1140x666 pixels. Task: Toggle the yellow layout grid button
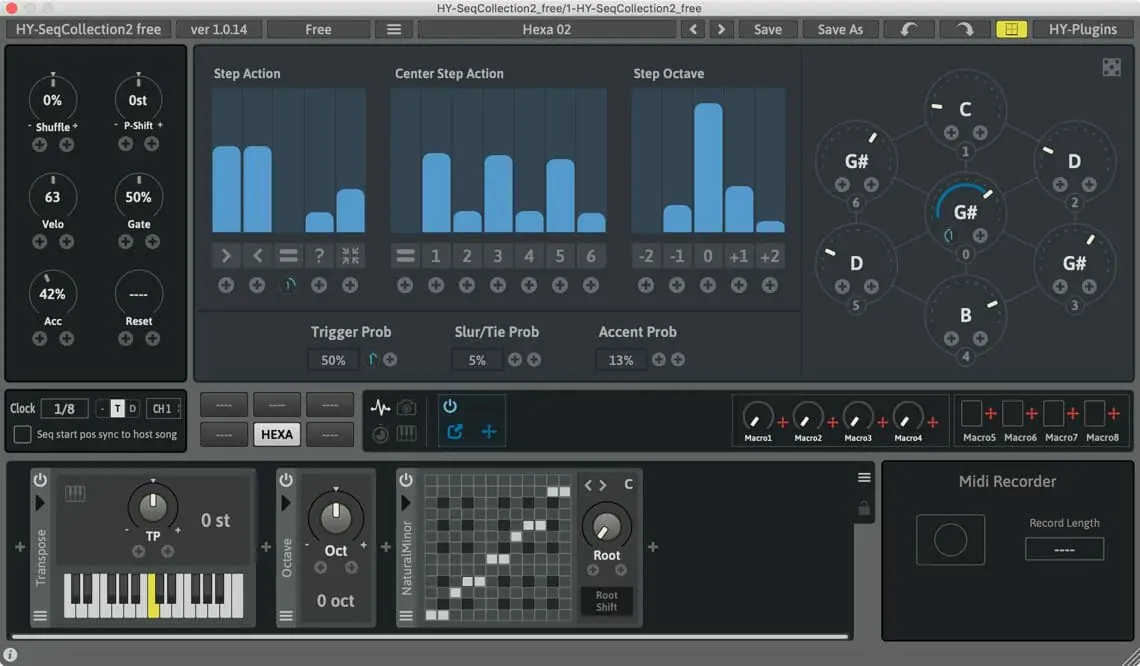pyautogui.click(x=1011, y=29)
